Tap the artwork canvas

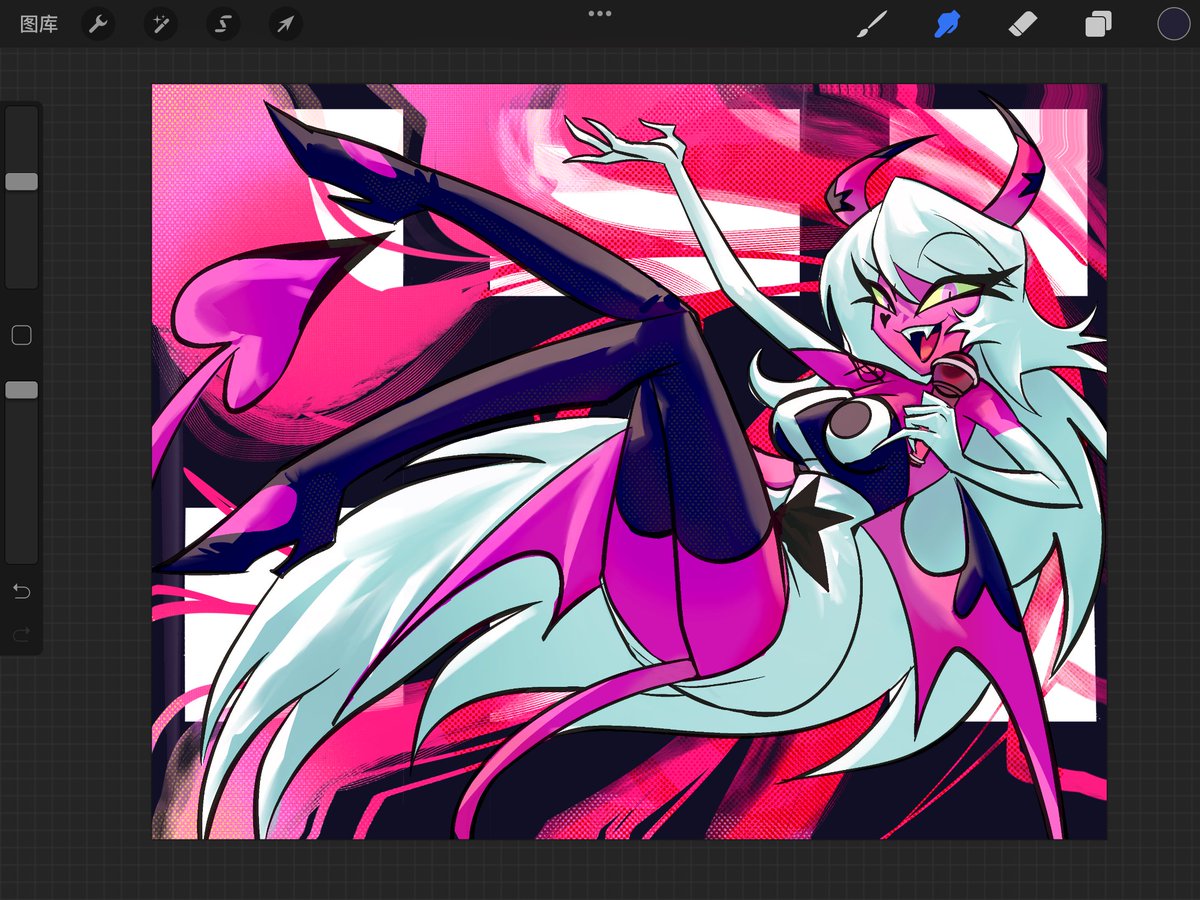(x=629, y=462)
